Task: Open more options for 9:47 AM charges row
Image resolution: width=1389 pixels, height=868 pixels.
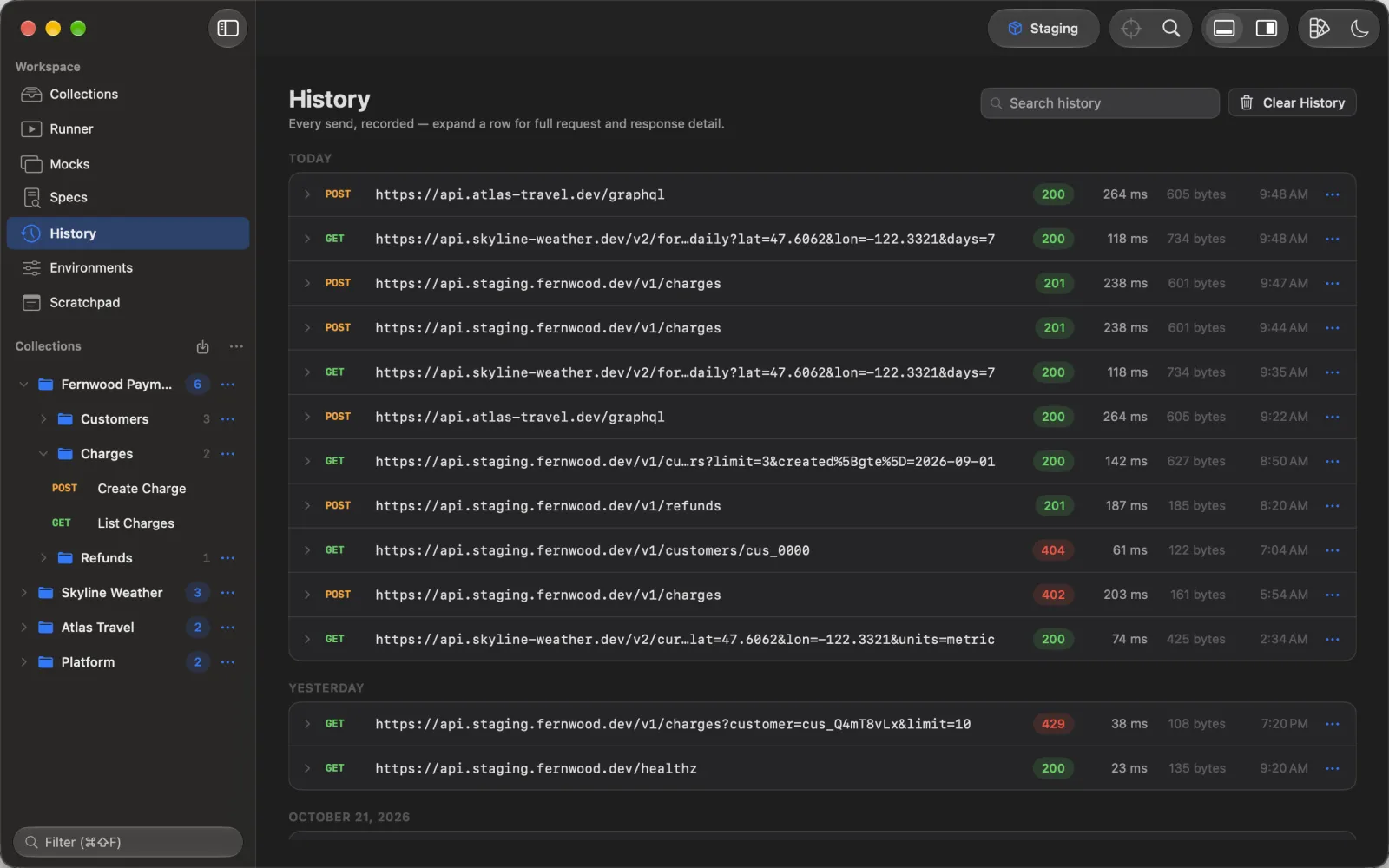Action: click(1333, 284)
